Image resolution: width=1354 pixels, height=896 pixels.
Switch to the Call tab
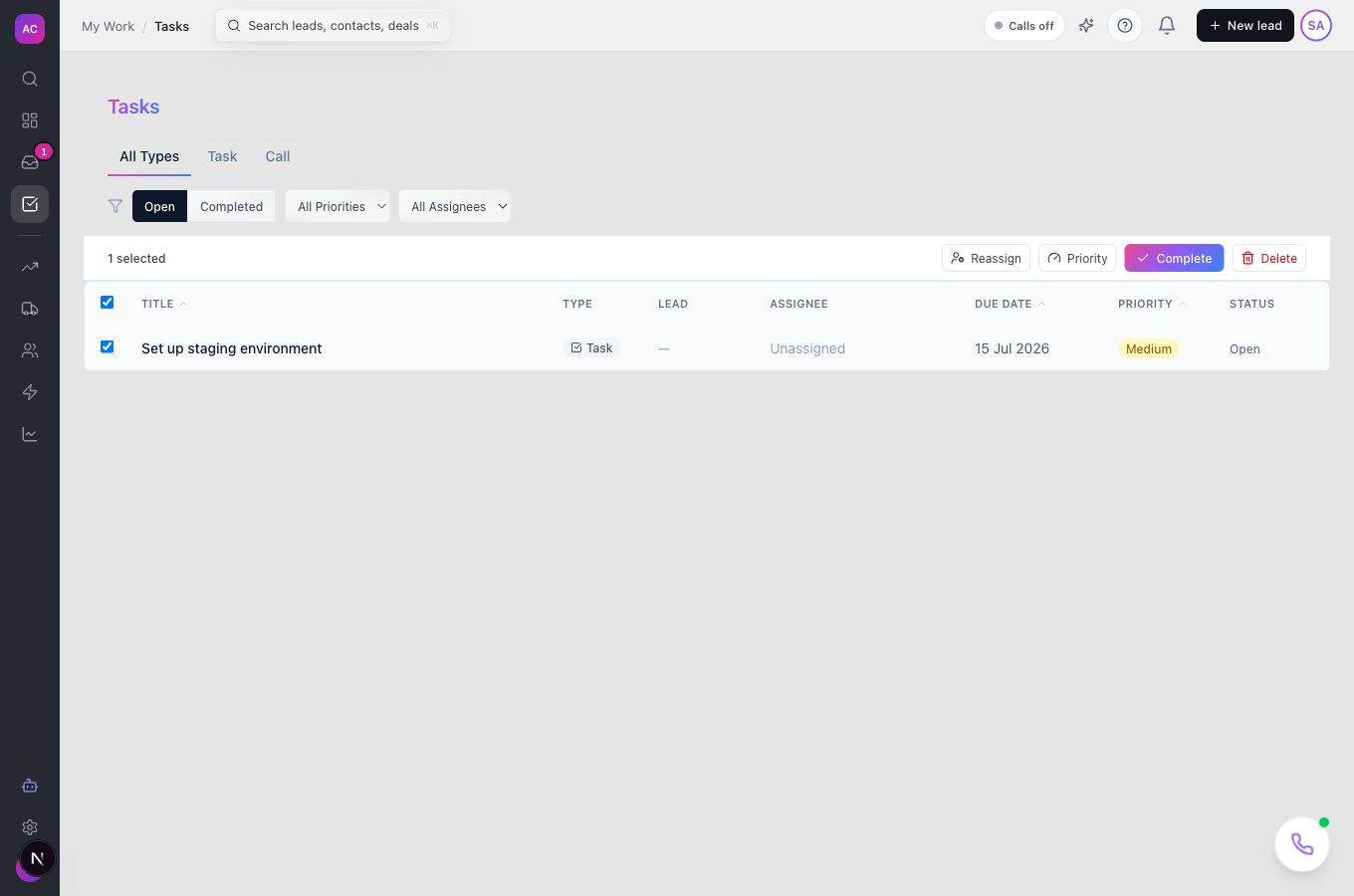pos(278,156)
